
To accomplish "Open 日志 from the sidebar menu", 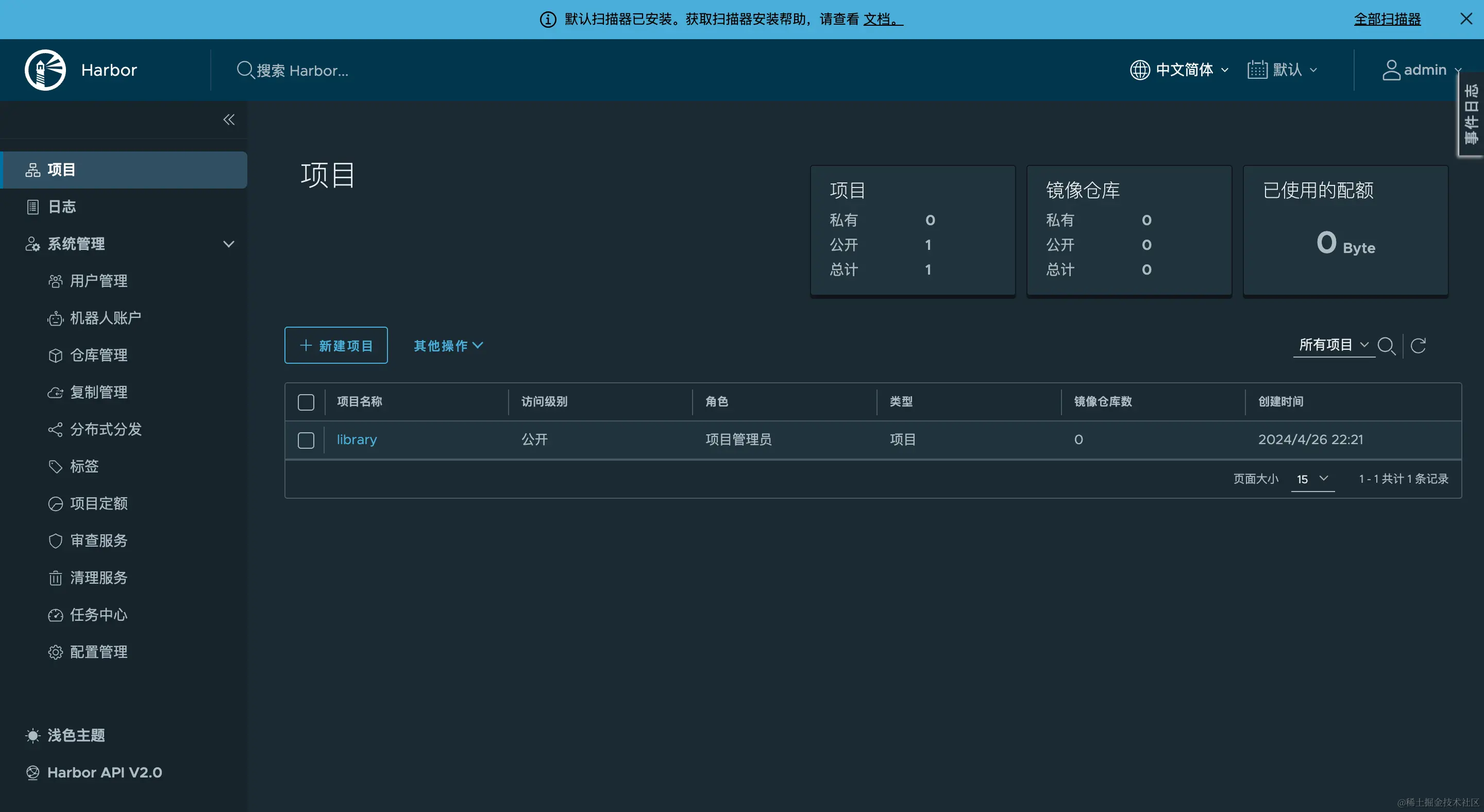I will click(x=61, y=206).
